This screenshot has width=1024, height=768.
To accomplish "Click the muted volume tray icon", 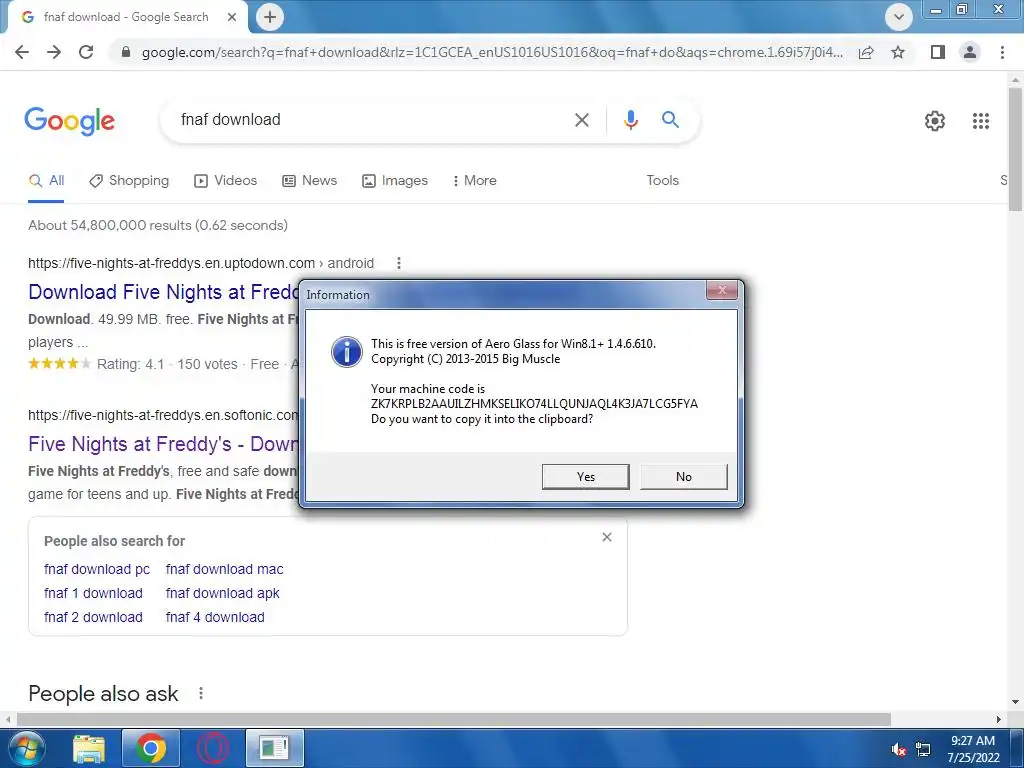I will click(x=899, y=749).
